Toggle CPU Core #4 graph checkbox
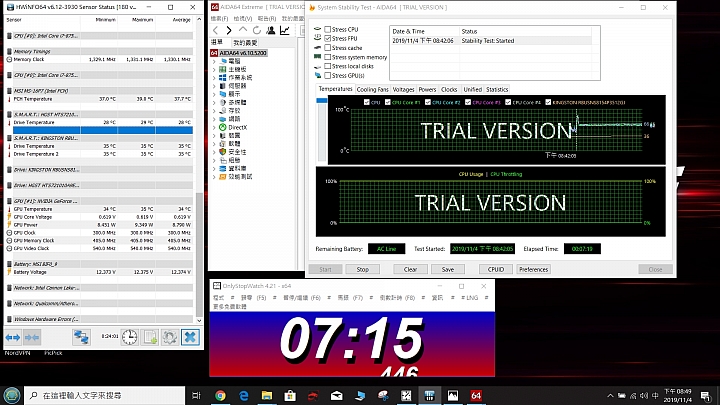Image resolution: width=720 pixels, height=405 pixels. 508,102
